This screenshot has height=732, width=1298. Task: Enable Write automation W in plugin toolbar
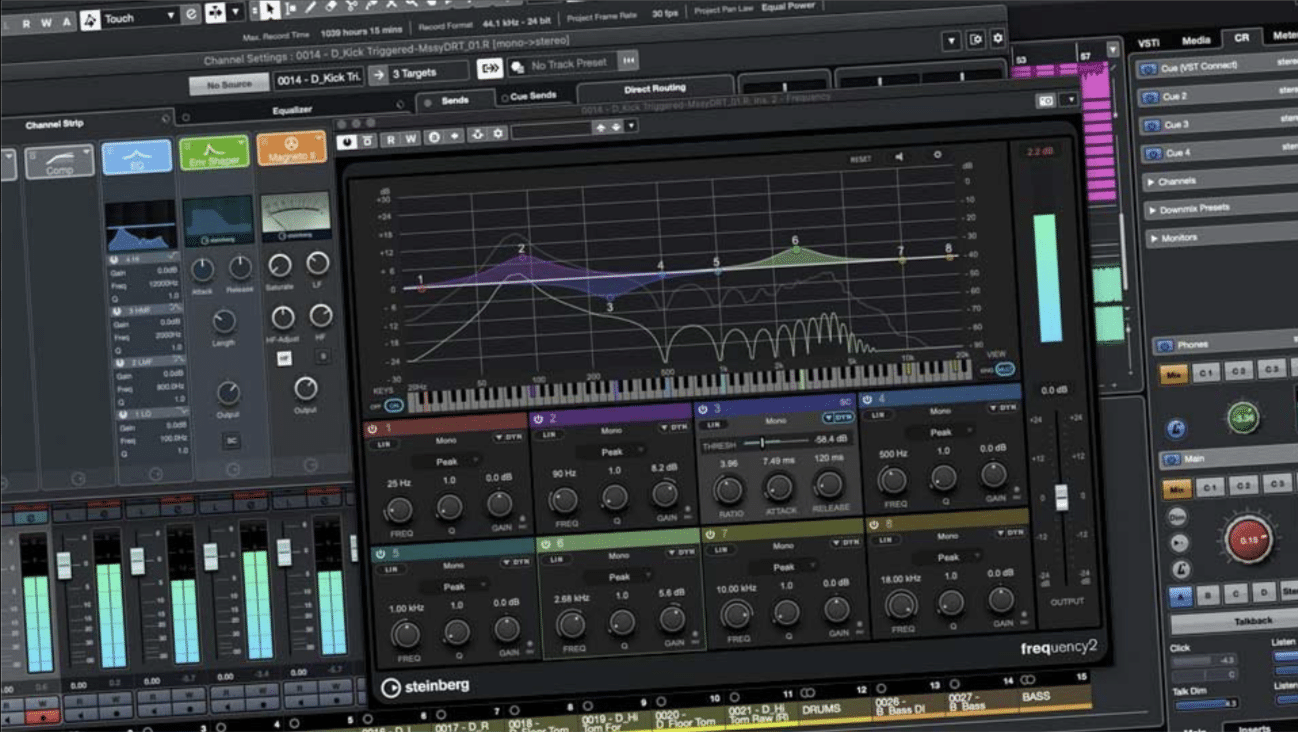(410, 138)
